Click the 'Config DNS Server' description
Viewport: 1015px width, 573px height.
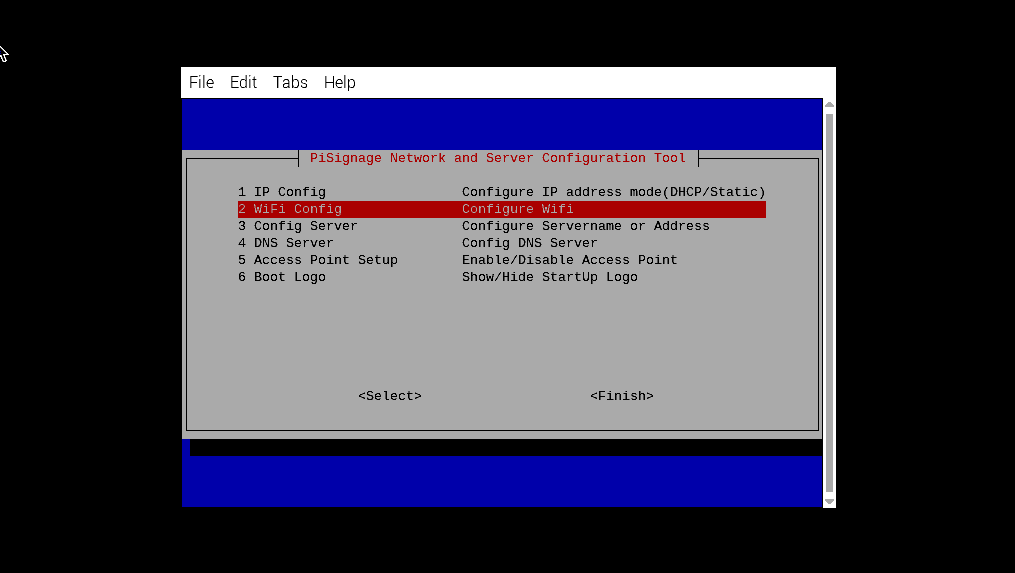[x=530, y=243]
